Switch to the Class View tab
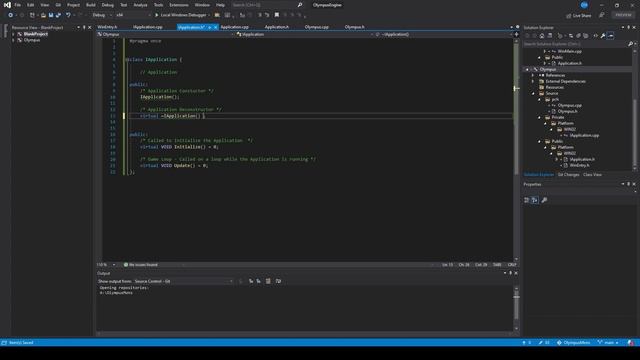Screen dimensions: 640x360 (x=592, y=175)
